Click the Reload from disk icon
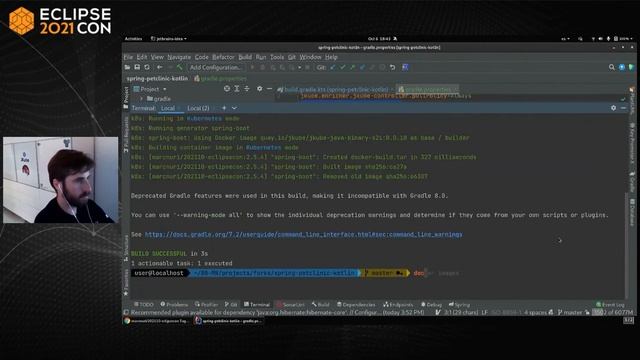640x360 pixels. pyautogui.click(x=147, y=67)
